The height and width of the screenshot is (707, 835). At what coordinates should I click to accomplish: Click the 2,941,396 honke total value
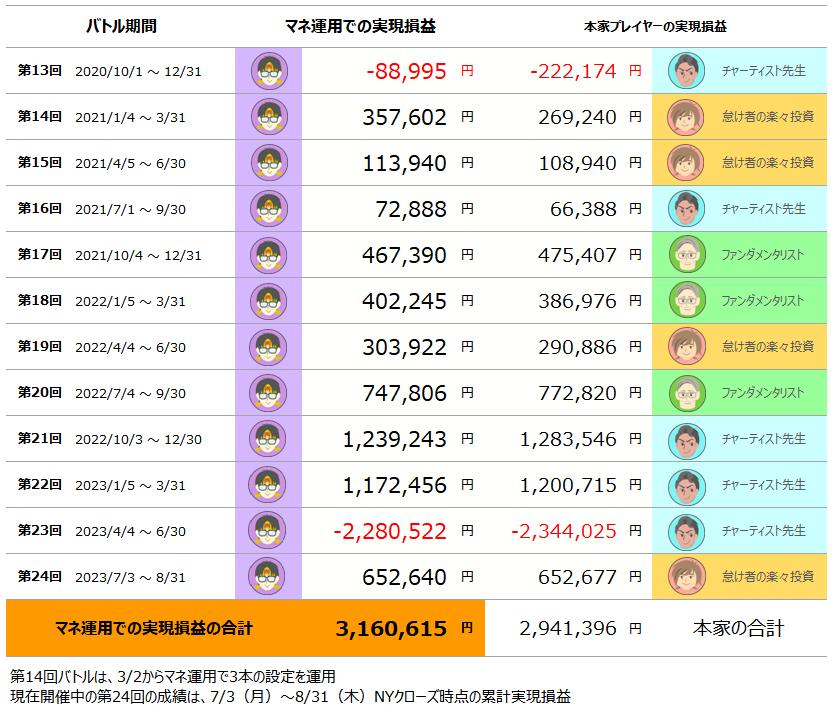click(x=568, y=629)
